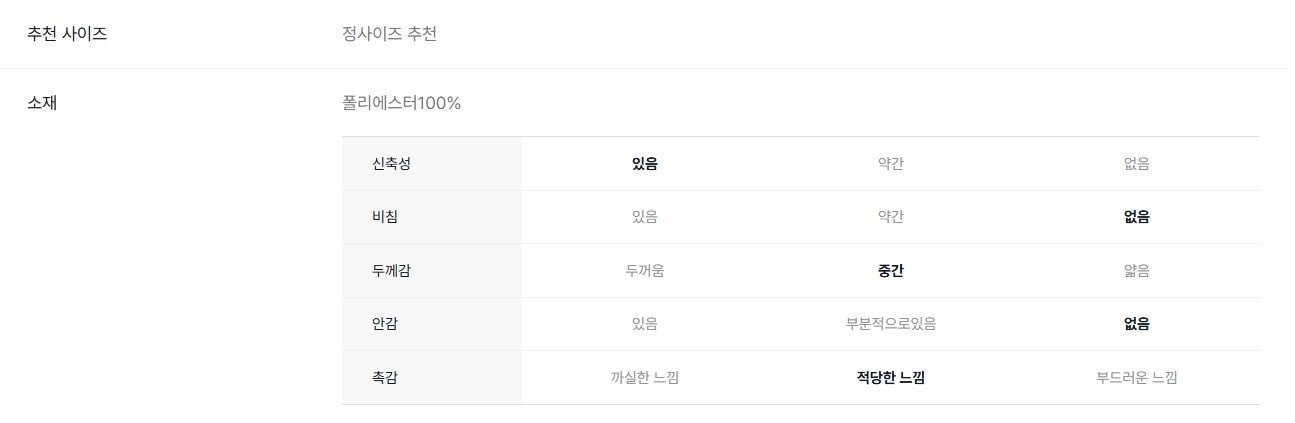
Task: Click the 폴리에스터100% material text
Action: pos(401,103)
